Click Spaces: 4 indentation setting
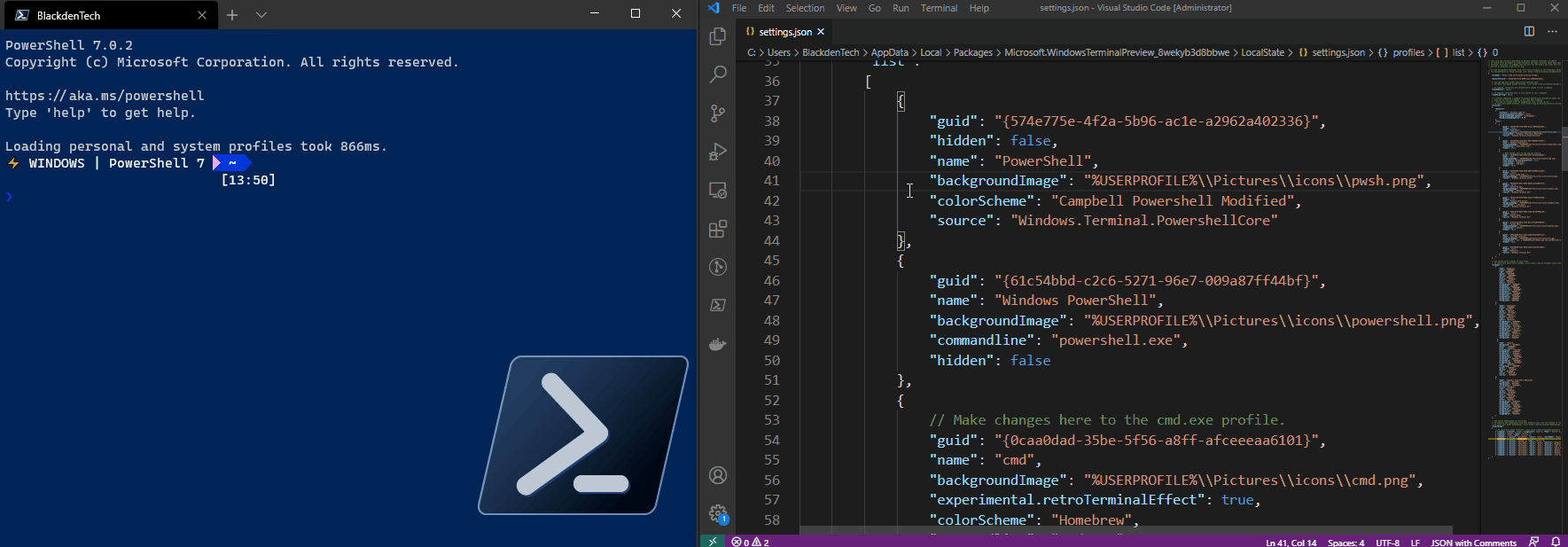This screenshot has width=1568, height=547. point(1346,542)
